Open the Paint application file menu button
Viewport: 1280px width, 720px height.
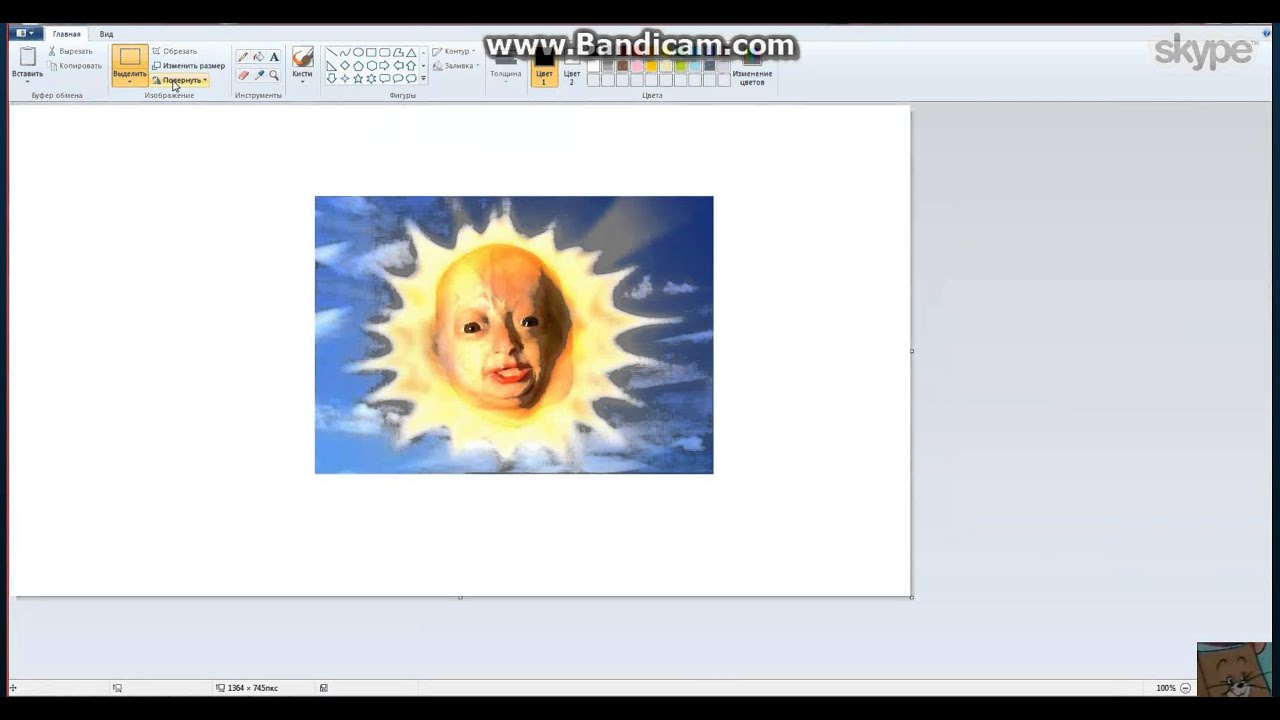pos(25,33)
